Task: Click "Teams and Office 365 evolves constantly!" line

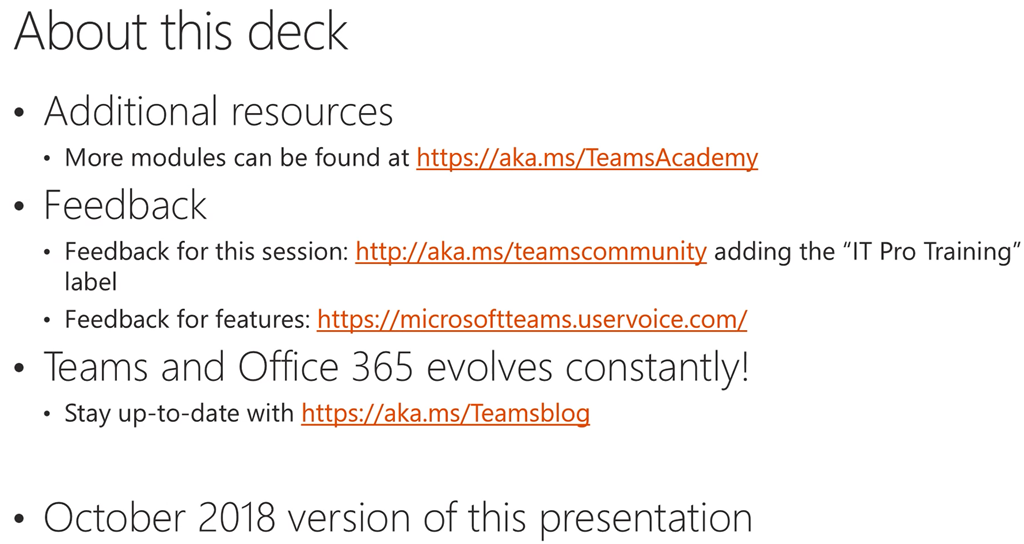Action: 396,367
